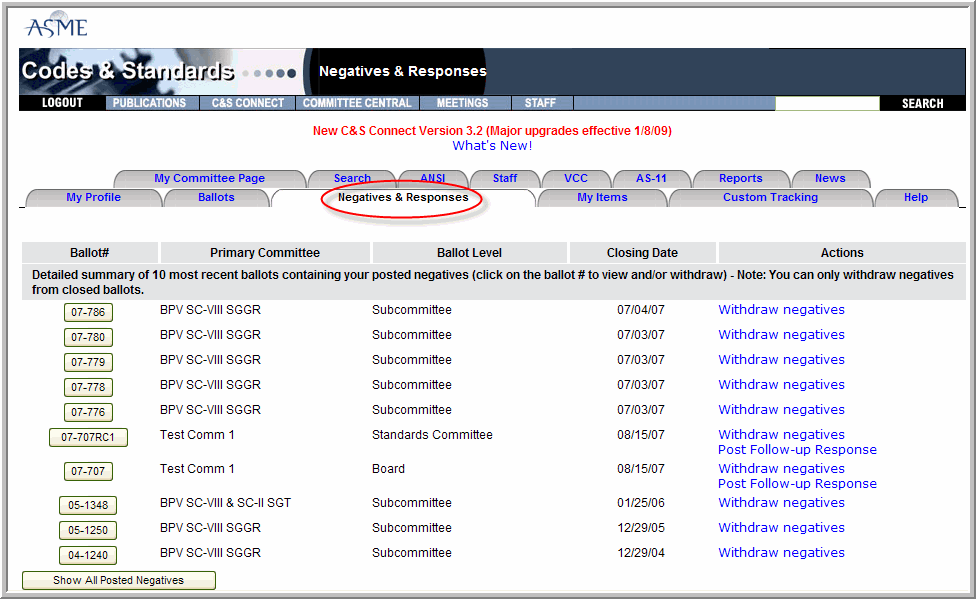The width and height of the screenshot is (976, 599).
Task: Withdraw negatives for ballot 07-779
Action: 781,359
